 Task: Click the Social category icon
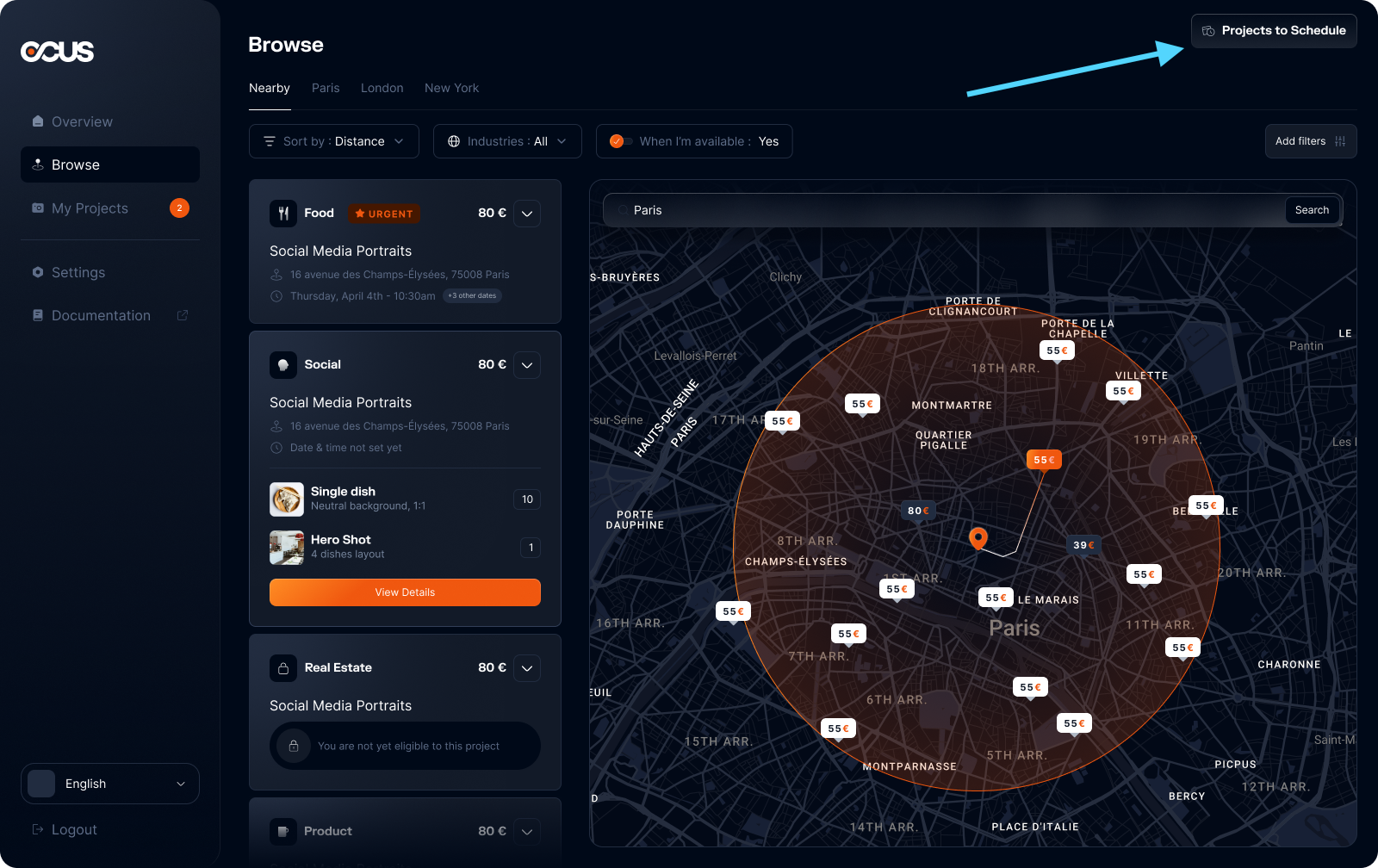tap(283, 365)
